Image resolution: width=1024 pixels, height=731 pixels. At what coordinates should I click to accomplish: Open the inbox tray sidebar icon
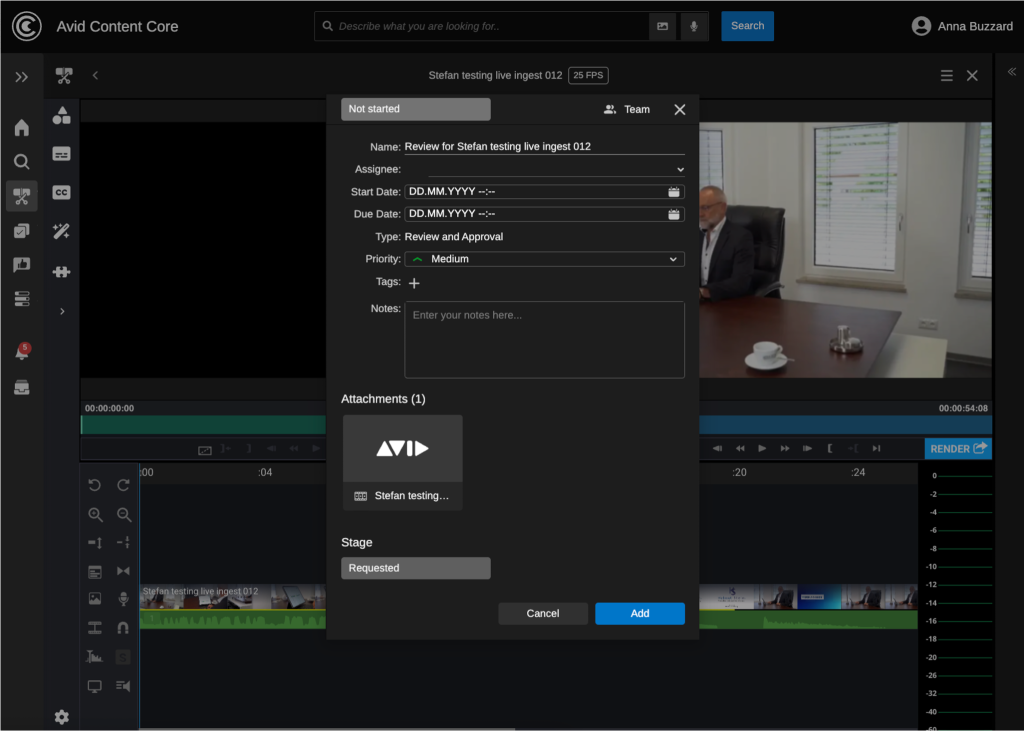(x=22, y=387)
